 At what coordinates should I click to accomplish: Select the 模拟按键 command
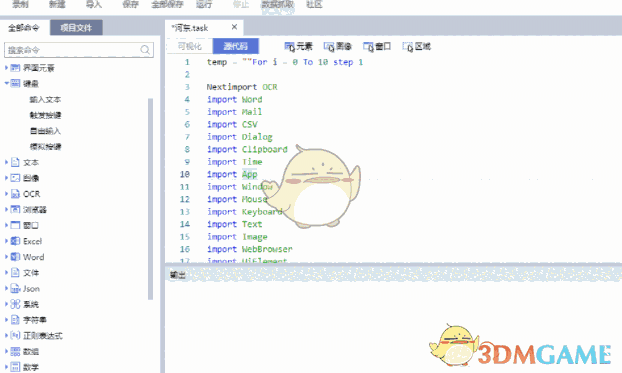45,147
